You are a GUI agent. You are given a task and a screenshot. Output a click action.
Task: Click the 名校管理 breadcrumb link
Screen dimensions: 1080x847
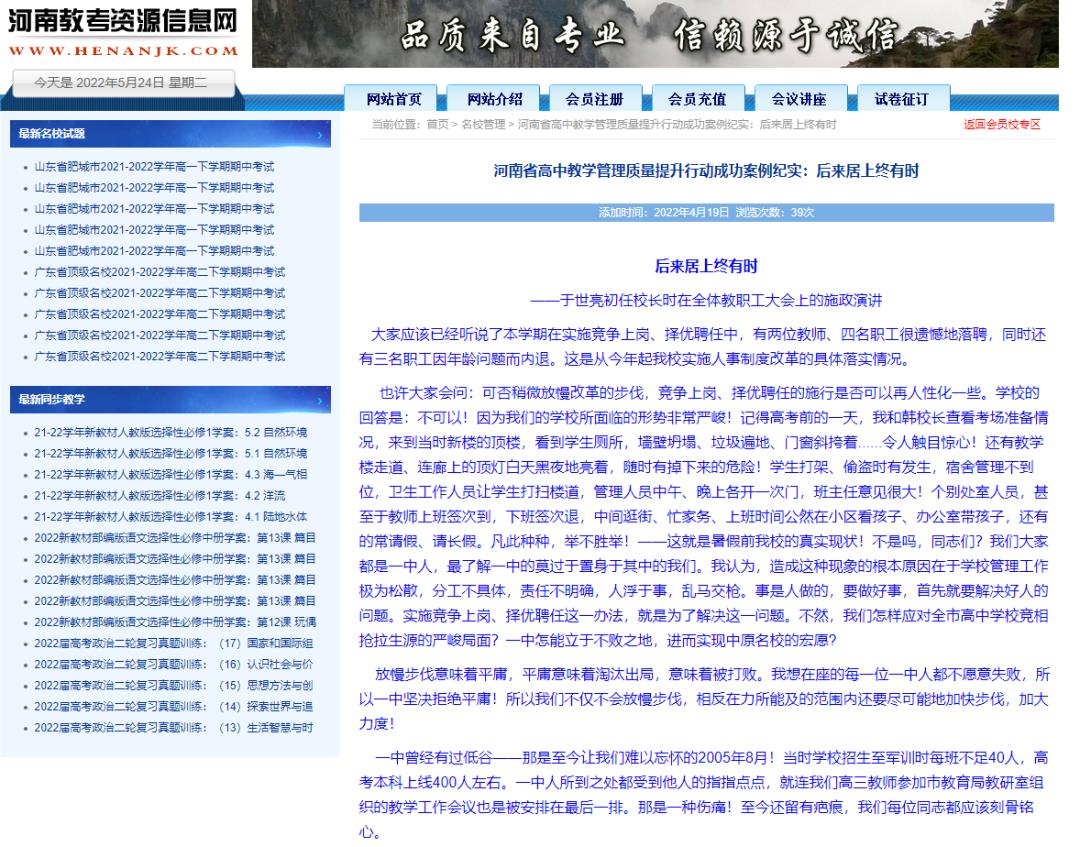click(x=483, y=125)
